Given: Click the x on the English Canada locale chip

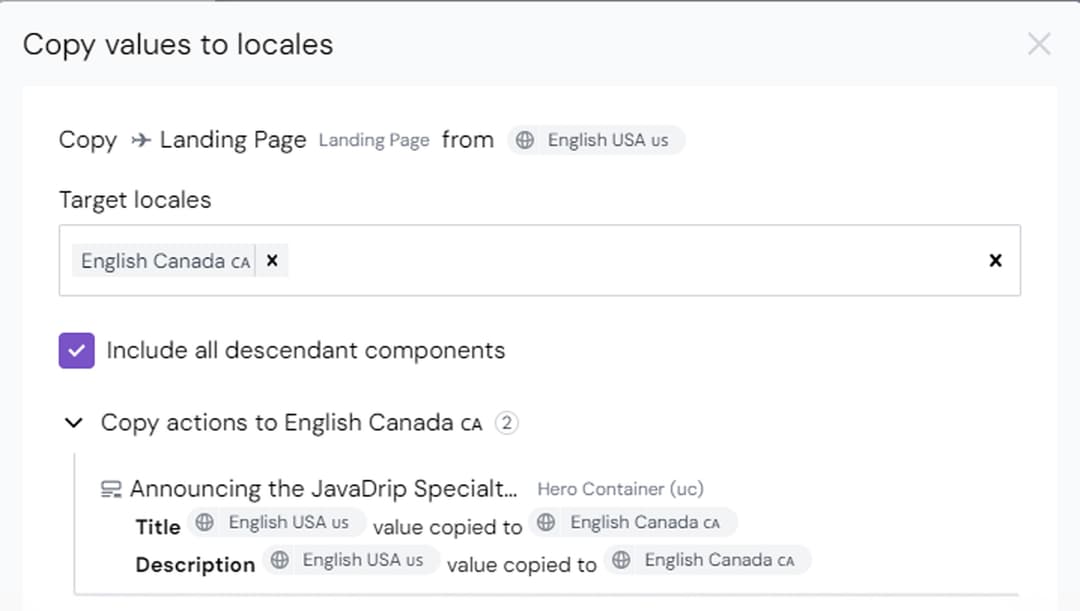Looking at the screenshot, I should [271, 260].
